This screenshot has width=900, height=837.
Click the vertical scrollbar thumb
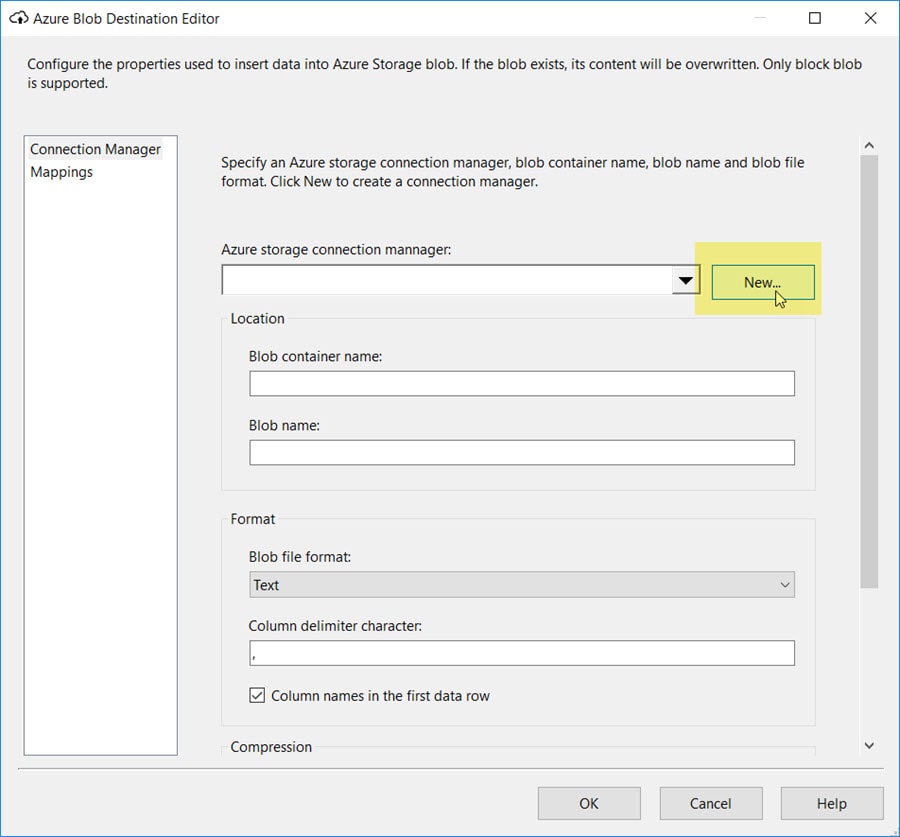point(868,370)
